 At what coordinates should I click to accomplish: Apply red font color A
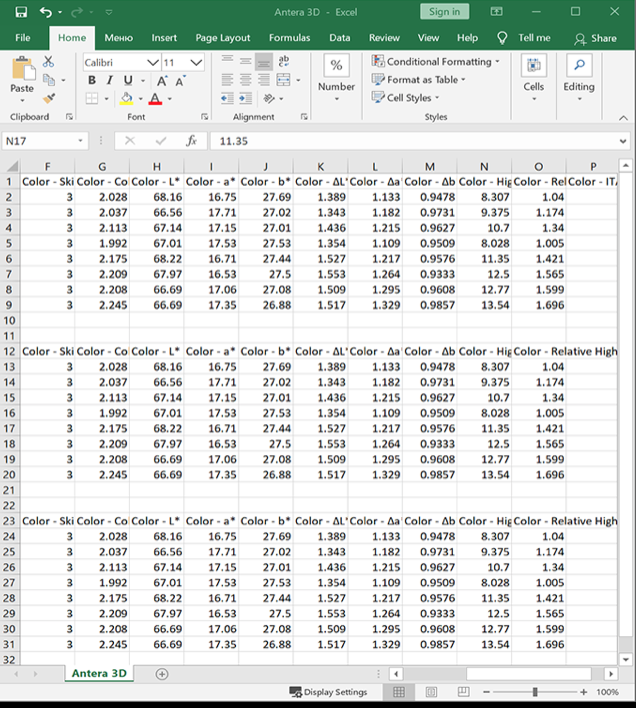click(x=155, y=98)
